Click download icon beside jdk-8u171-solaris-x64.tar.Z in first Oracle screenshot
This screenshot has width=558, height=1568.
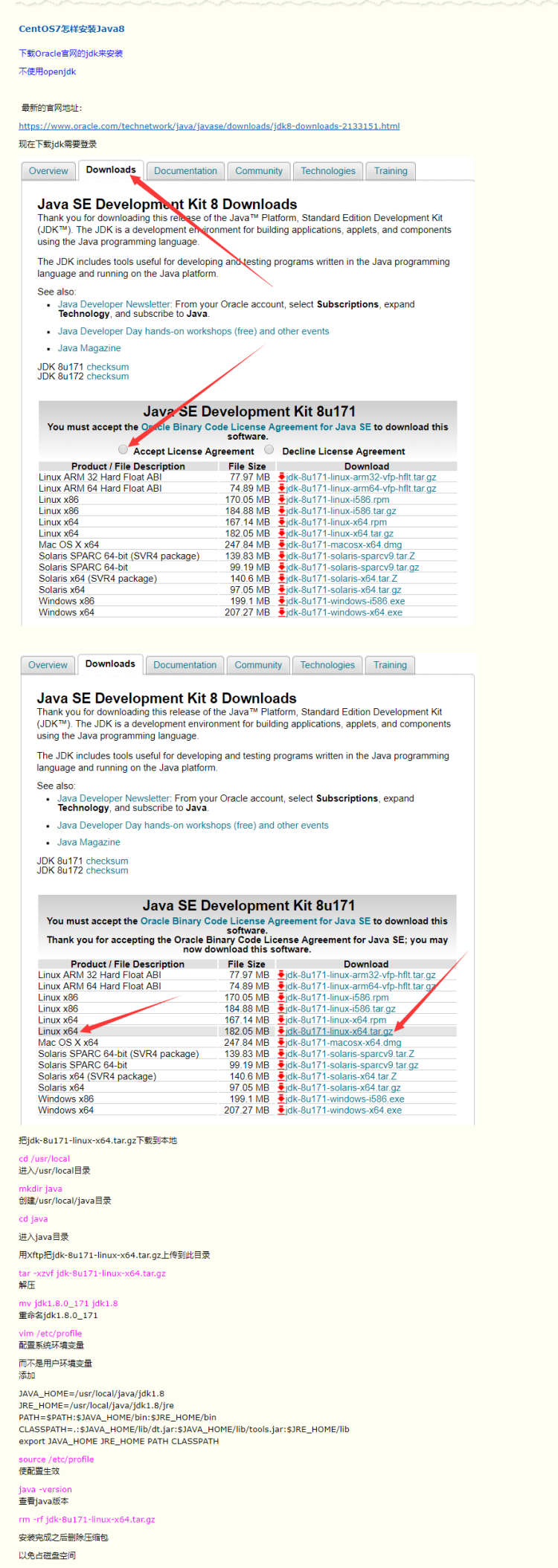click(x=282, y=579)
